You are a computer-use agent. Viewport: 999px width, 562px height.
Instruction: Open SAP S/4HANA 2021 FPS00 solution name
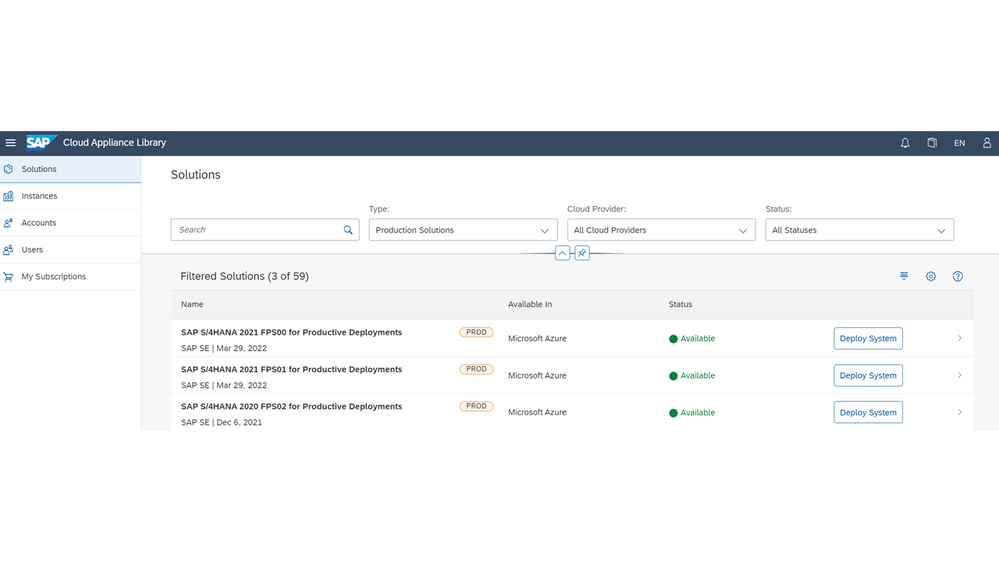291,332
